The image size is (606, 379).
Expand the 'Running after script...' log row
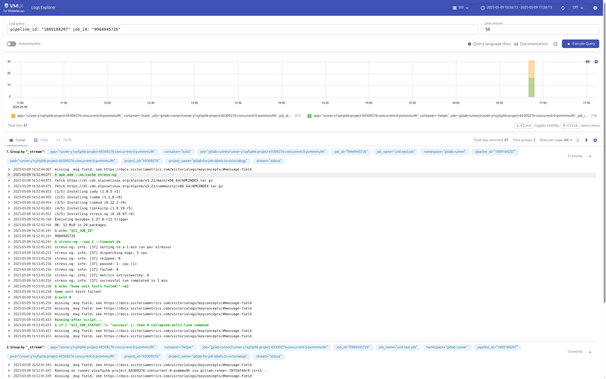302,320
